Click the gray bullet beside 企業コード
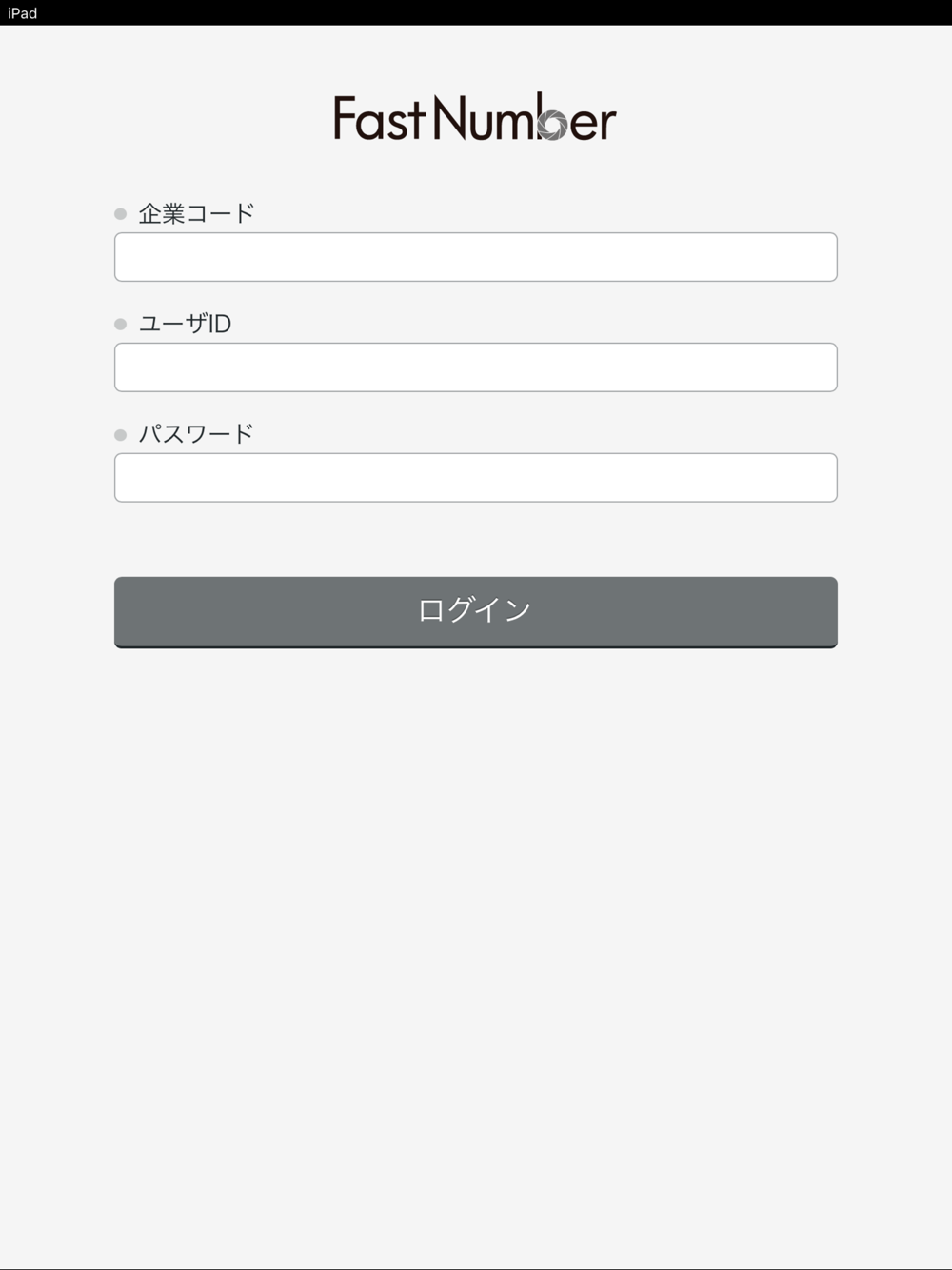 point(120,214)
